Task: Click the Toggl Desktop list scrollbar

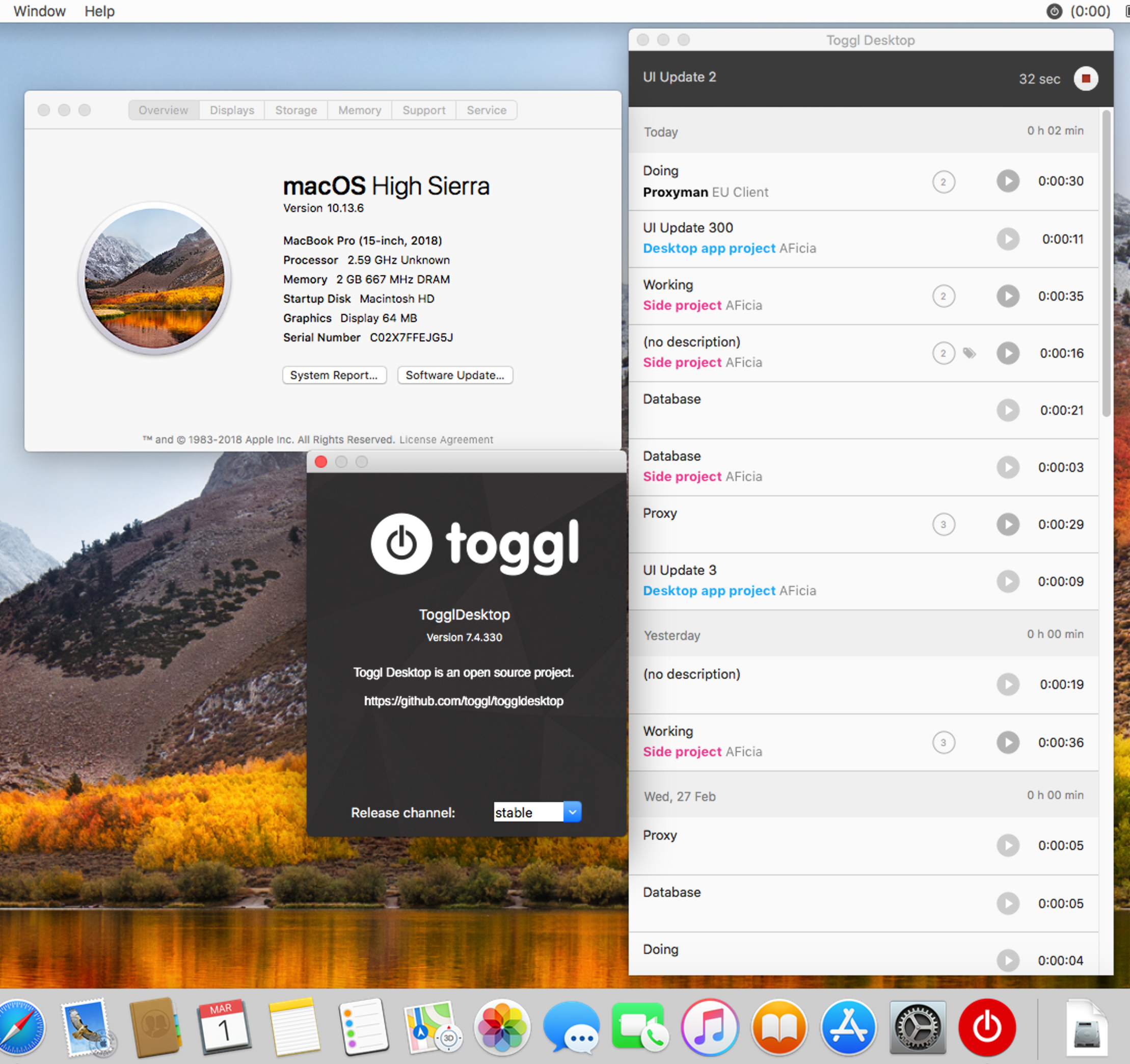Action: tap(1106, 263)
